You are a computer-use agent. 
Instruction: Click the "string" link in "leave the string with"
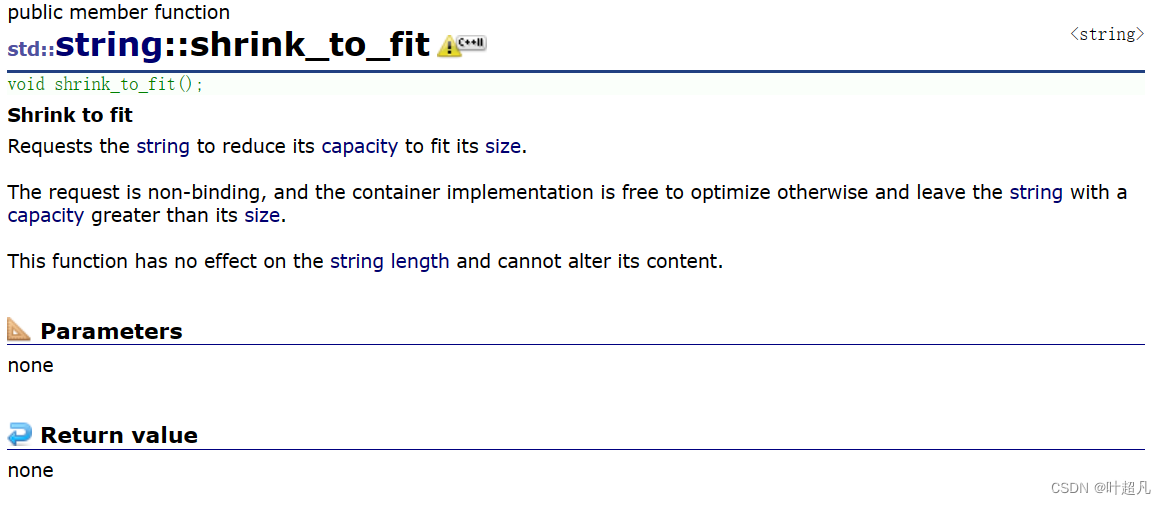(x=1036, y=192)
